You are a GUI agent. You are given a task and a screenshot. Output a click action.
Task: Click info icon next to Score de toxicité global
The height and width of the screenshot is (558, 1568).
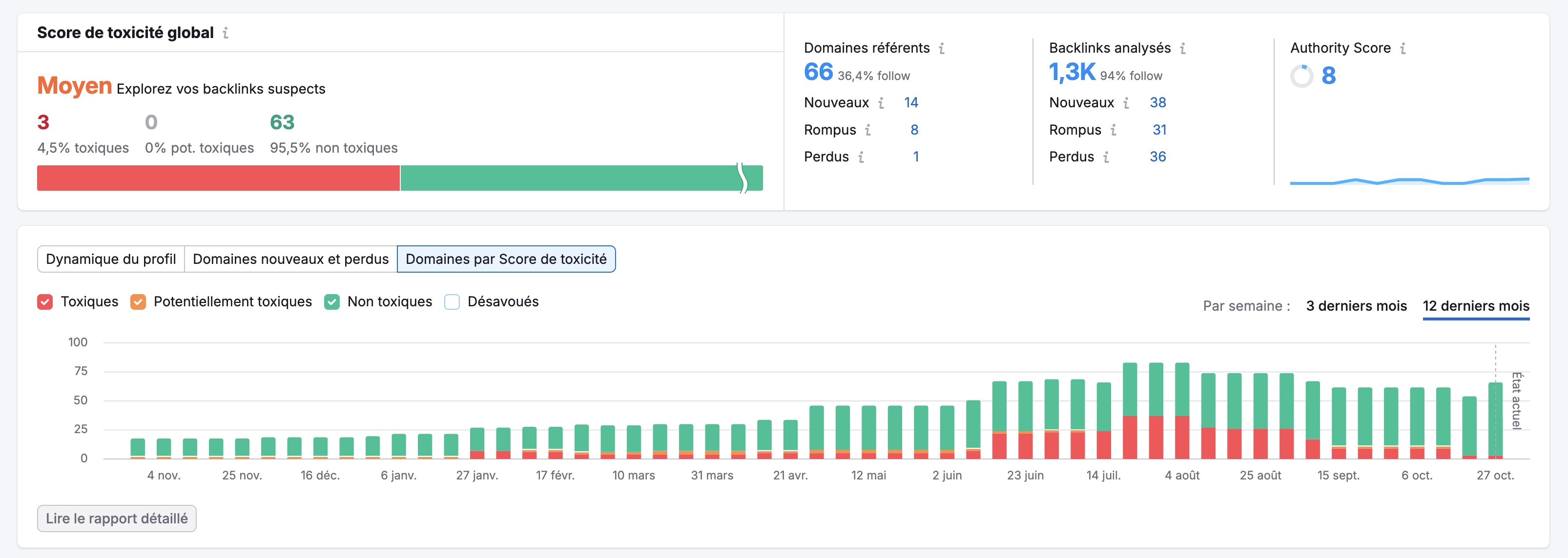click(225, 33)
